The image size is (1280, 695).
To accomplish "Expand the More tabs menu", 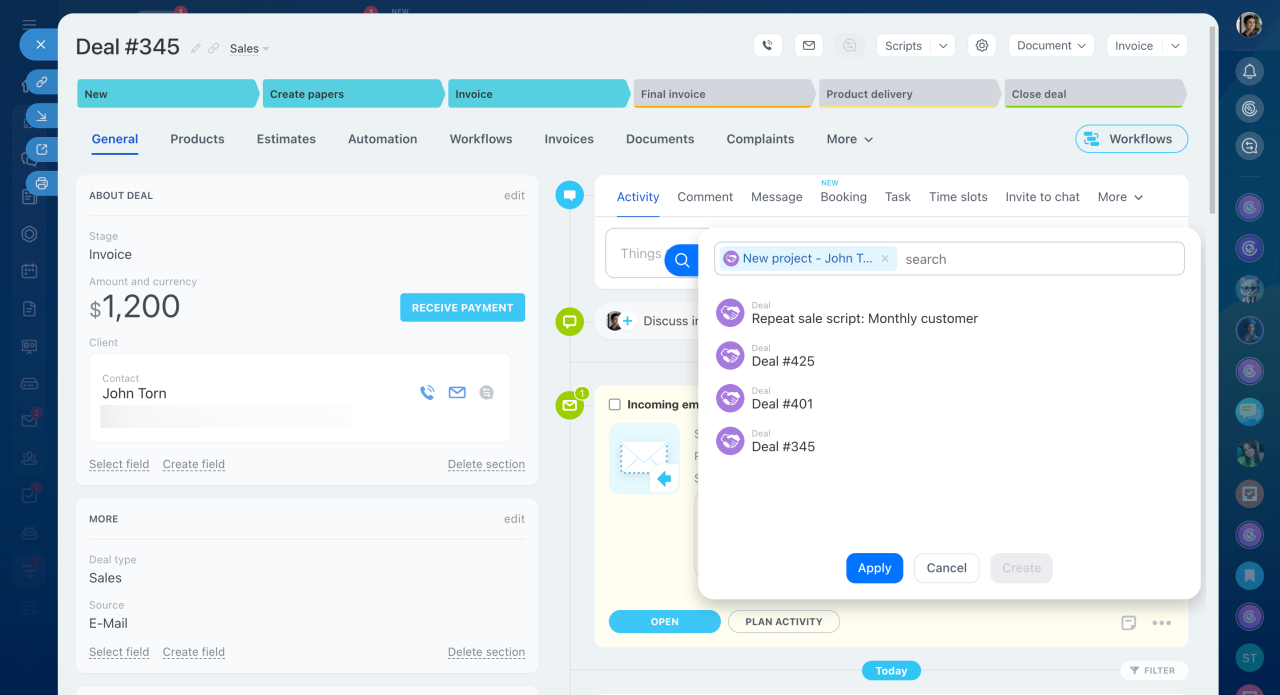I will point(849,139).
